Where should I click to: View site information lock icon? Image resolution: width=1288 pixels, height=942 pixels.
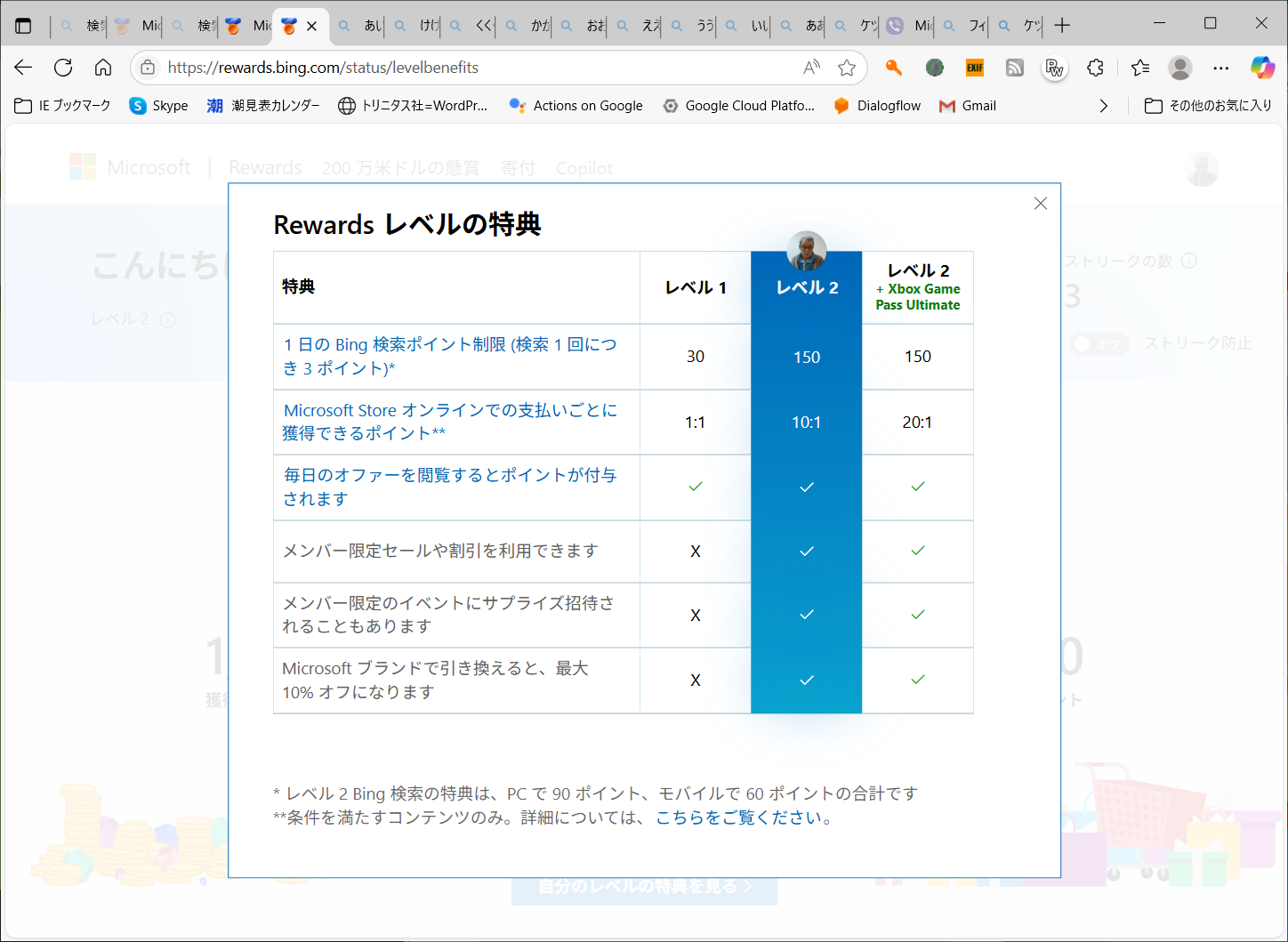pyautogui.click(x=148, y=68)
